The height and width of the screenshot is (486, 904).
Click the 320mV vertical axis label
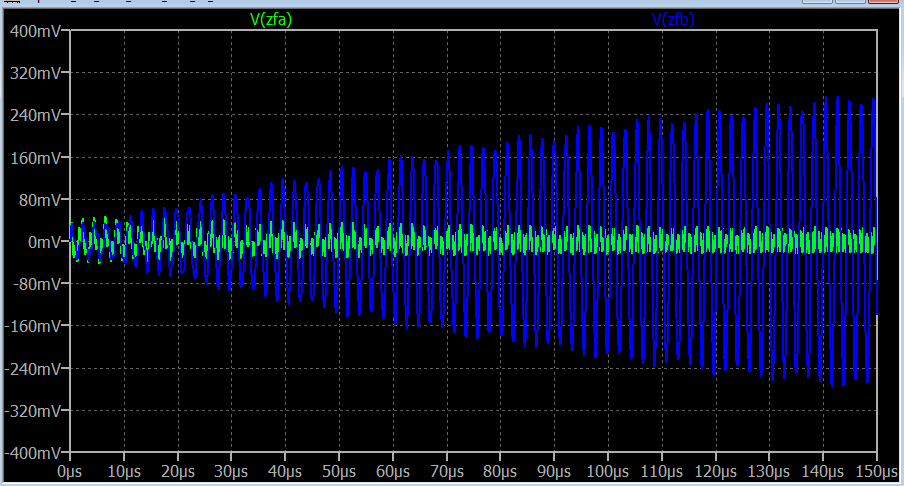pos(38,73)
